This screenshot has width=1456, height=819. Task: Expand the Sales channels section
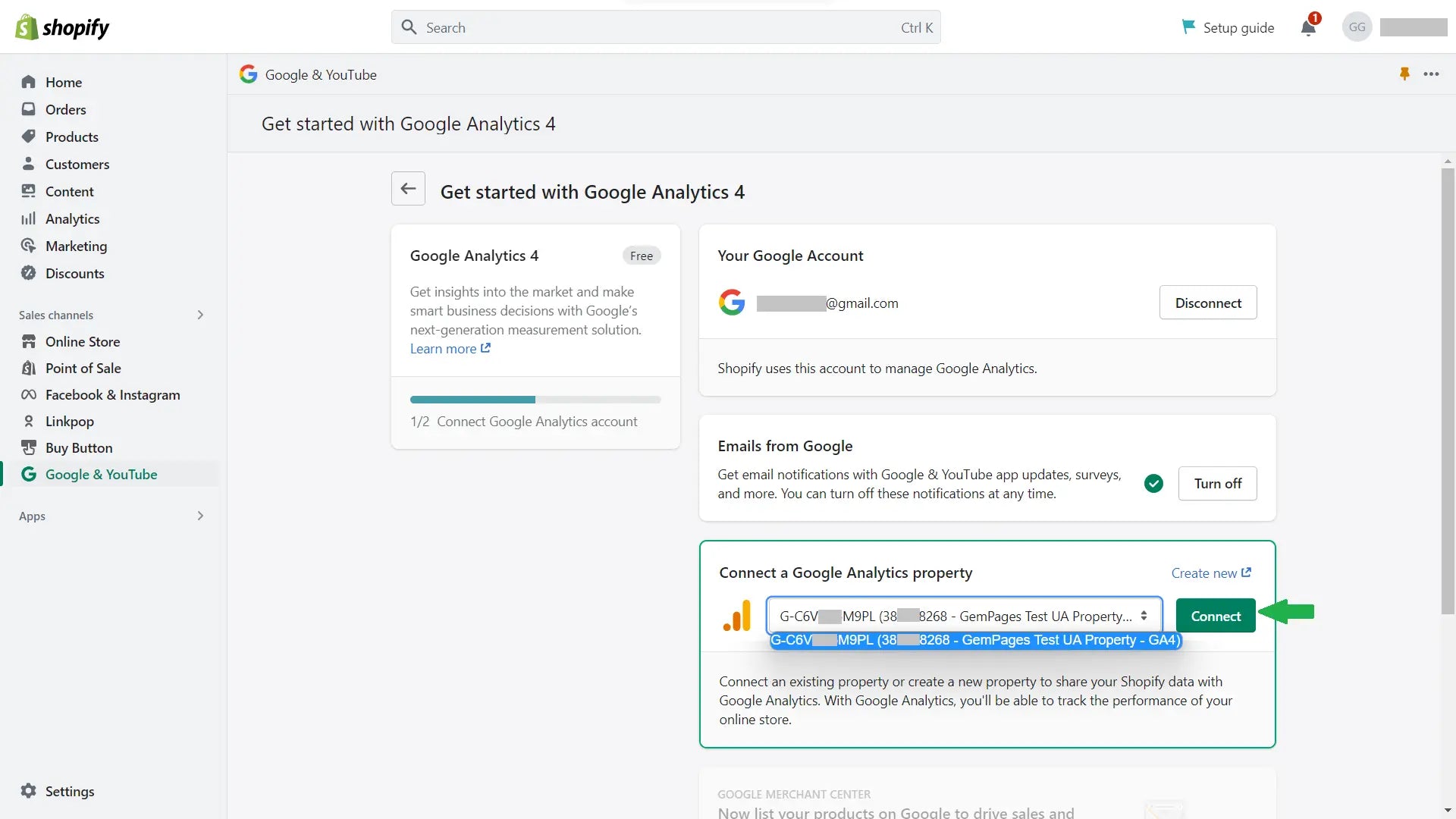[200, 314]
